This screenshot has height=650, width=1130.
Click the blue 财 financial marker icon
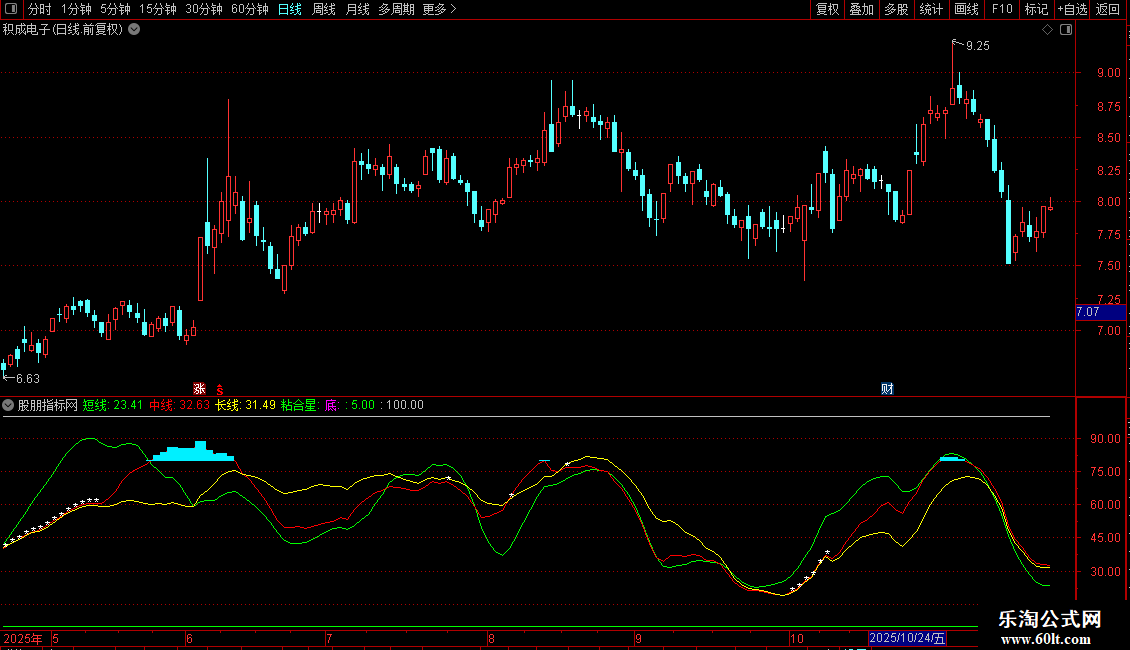pyautogui.click(x=887, y=388)
